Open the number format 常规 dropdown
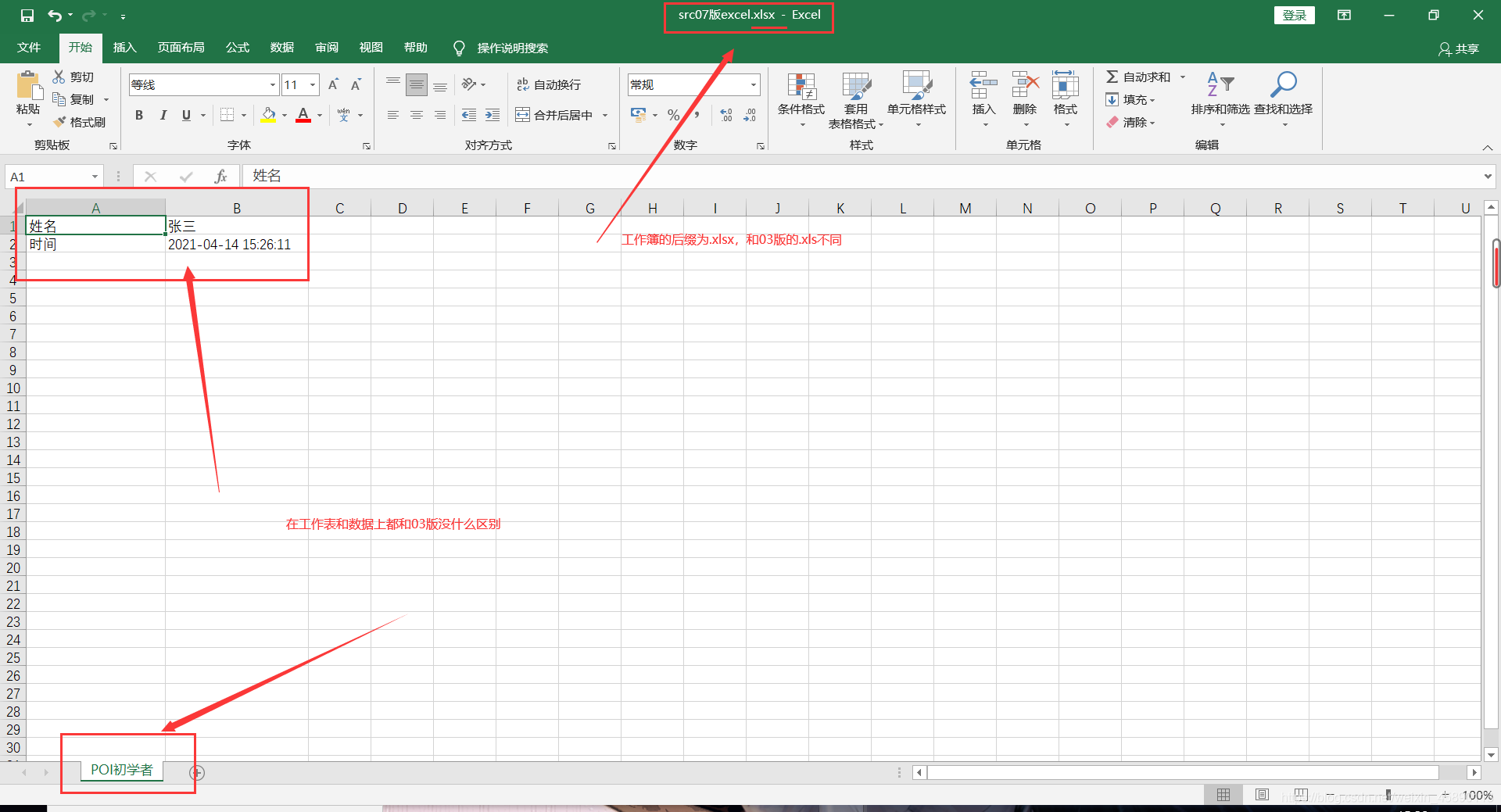Viewport: 1501px width, 812px height. [754, 84]
